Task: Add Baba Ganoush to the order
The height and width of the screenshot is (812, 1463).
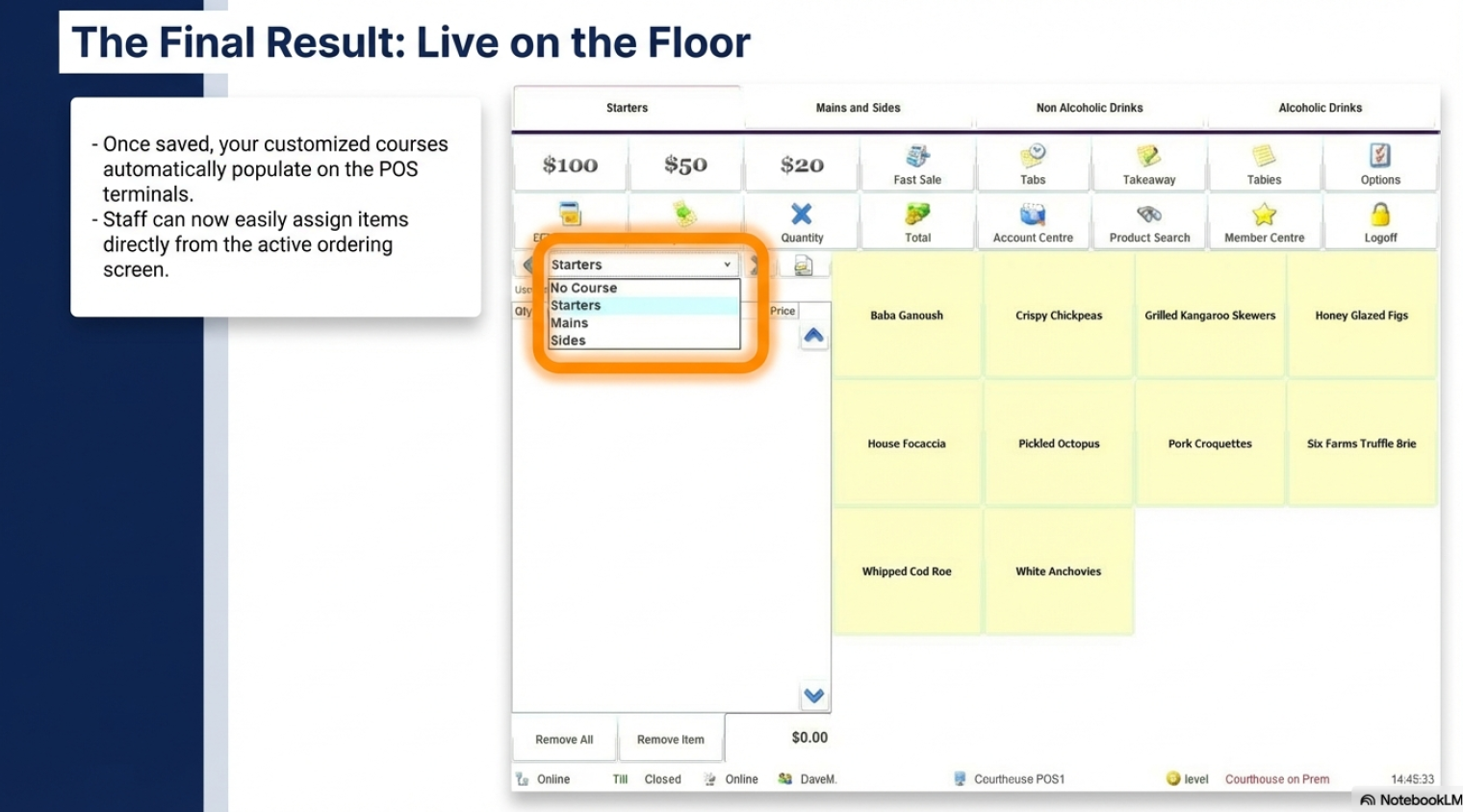Action: 907,316
